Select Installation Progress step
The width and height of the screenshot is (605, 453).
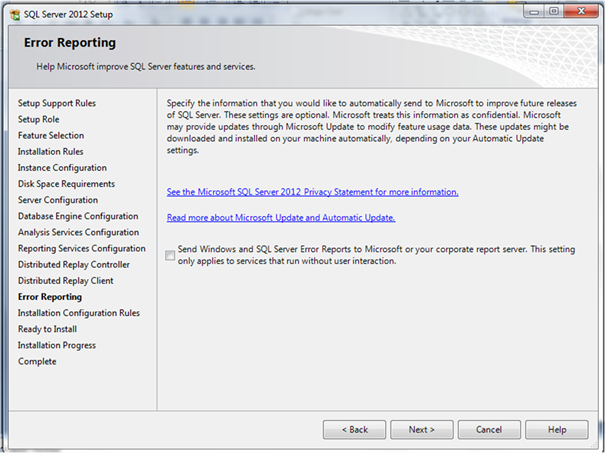click(x=57, y=345)
